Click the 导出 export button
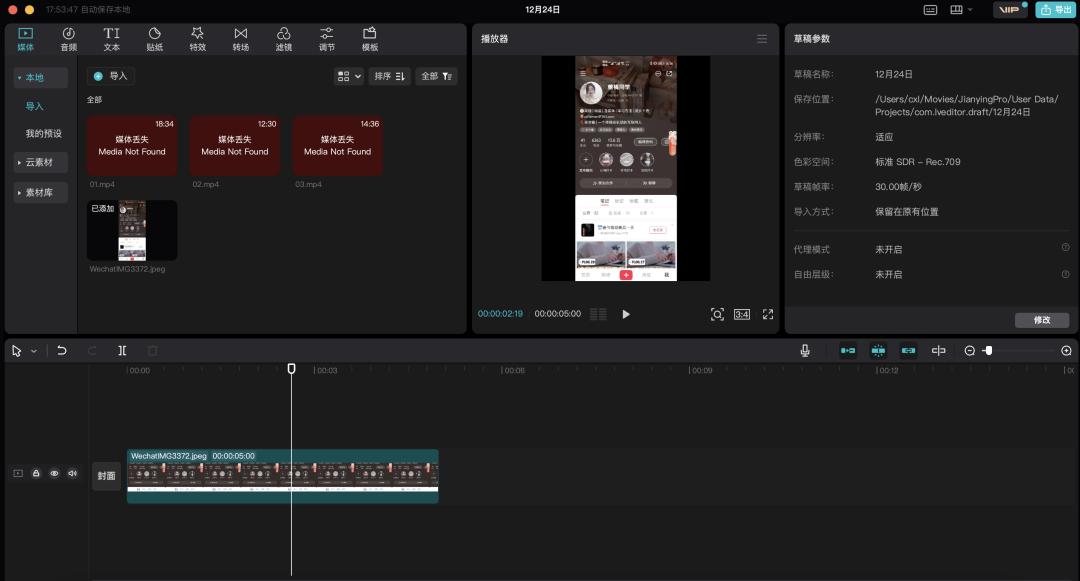Screen dimensions: 1080x581 [1056, 10]
